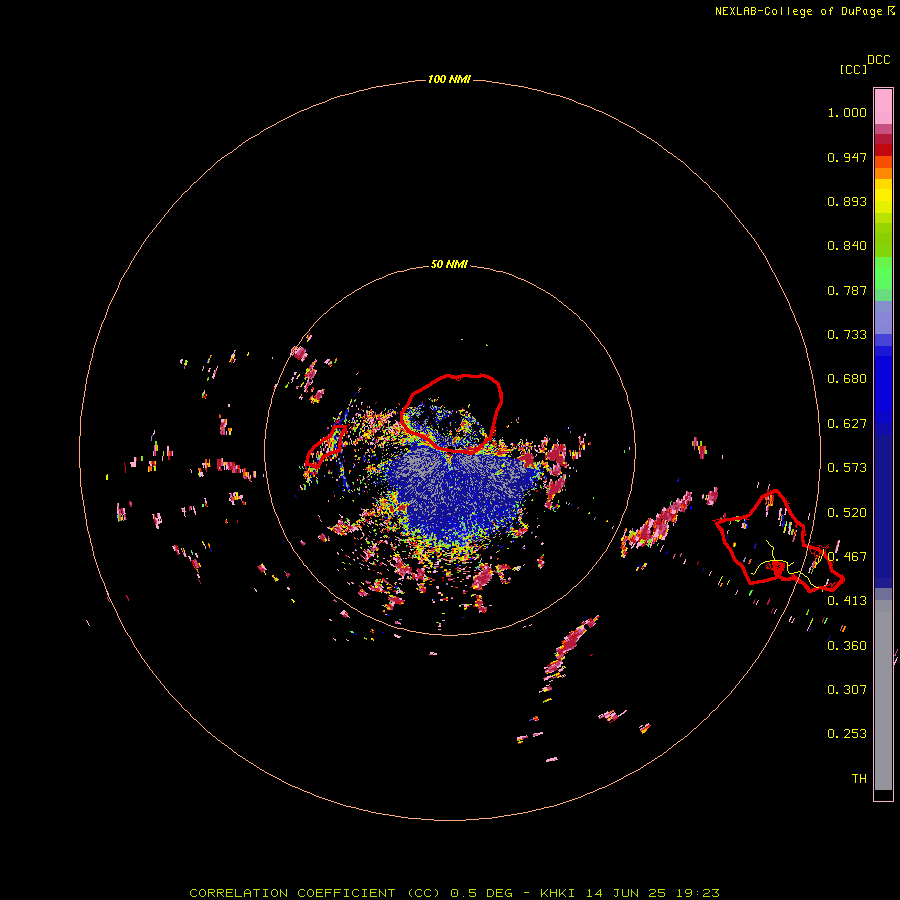Select the 0.253 color scale value
900x900 pixels.
pyautogui.click(x=847, y=734)
